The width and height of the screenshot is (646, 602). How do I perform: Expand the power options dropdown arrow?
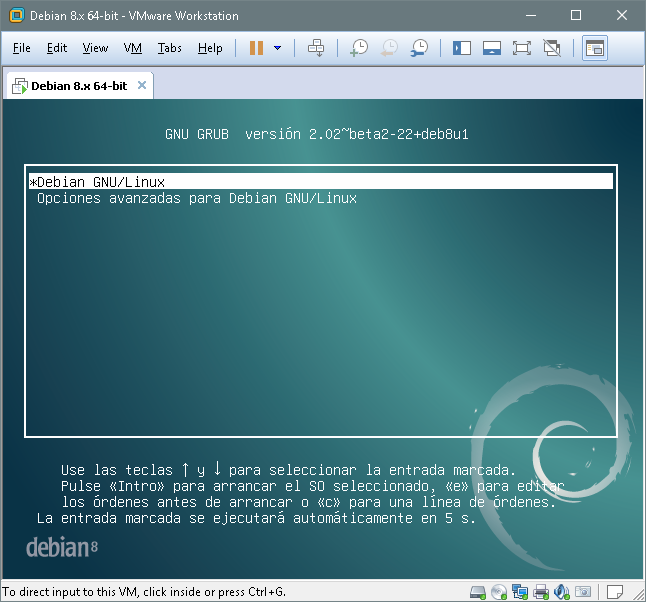(277, 48)
